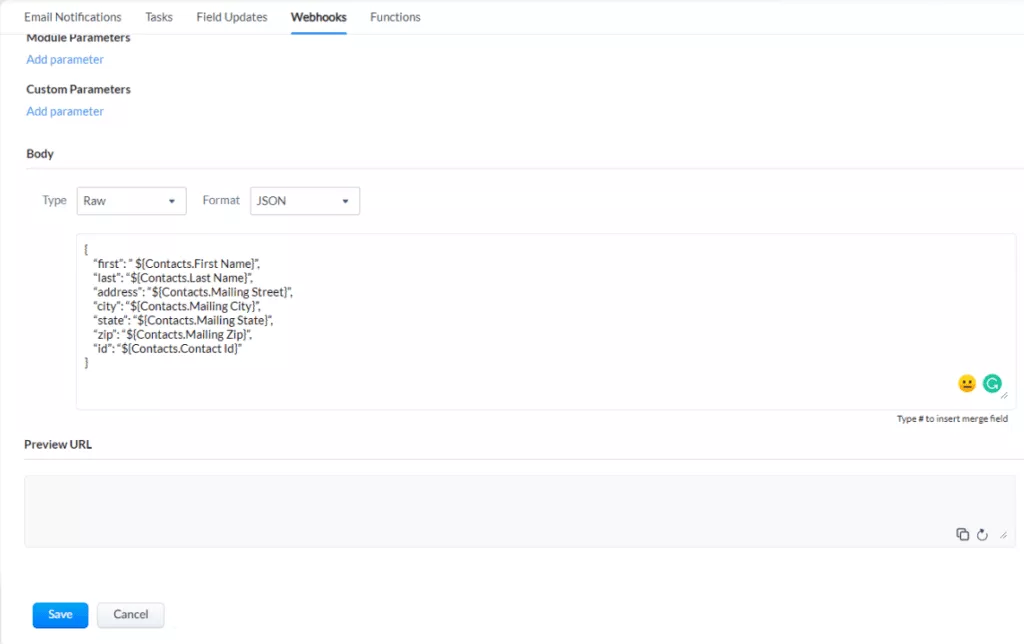
Task: Cancel the webhook editing
Action: (x=131, y=615)
